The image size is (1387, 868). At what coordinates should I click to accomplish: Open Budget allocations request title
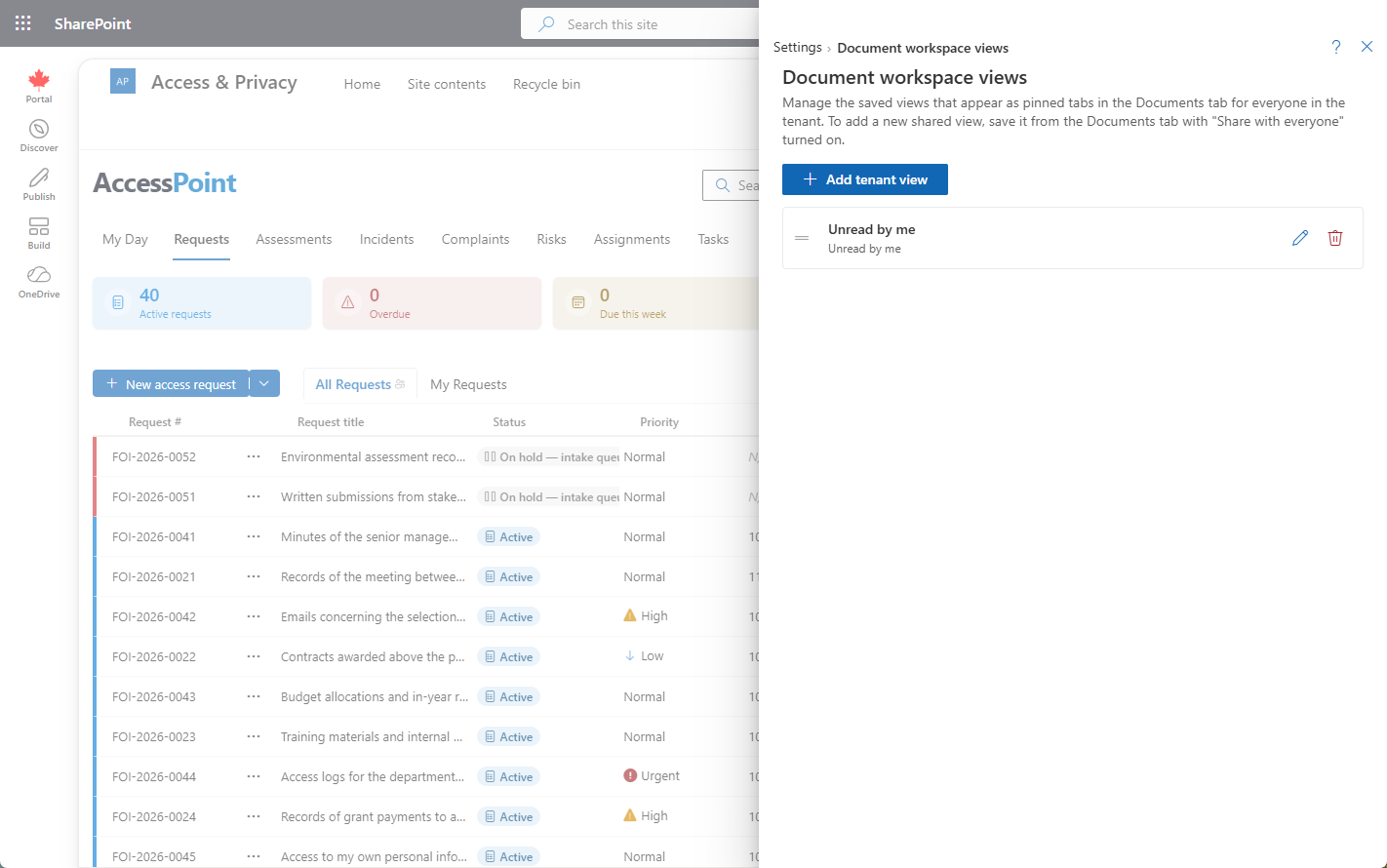[x=375, y=696]
